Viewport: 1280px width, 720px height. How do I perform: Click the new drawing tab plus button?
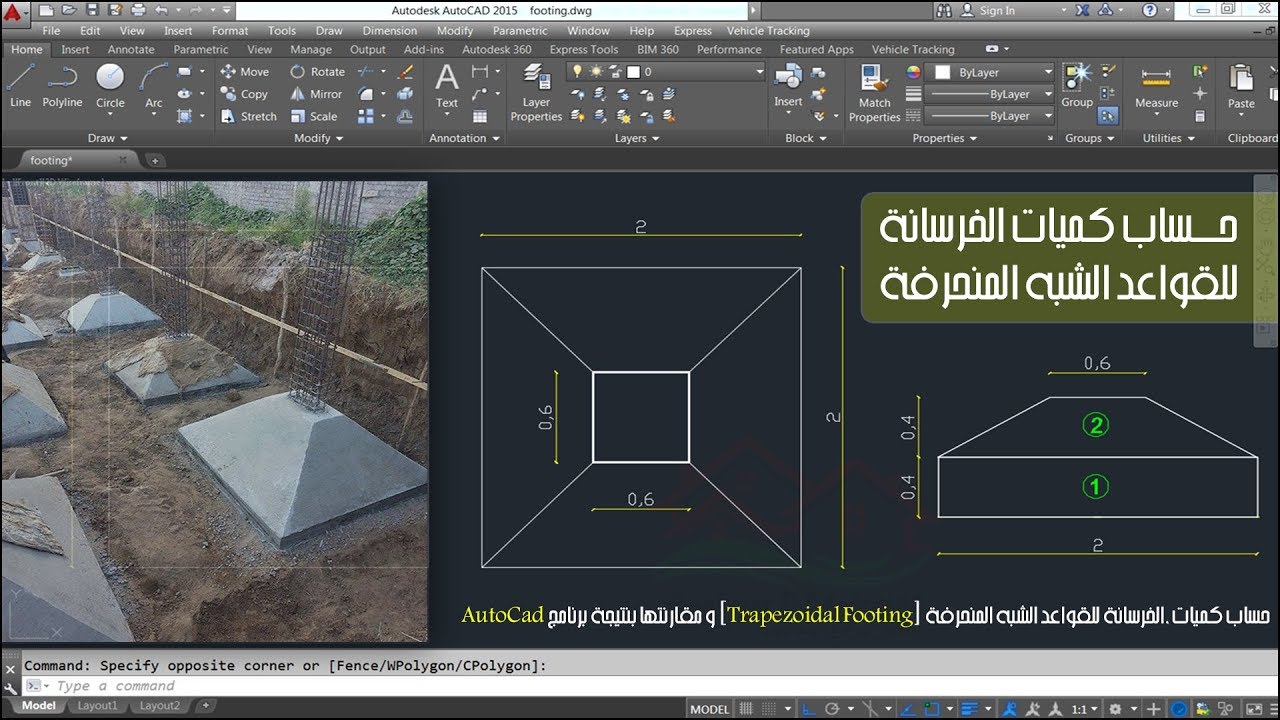coord(155,160)
